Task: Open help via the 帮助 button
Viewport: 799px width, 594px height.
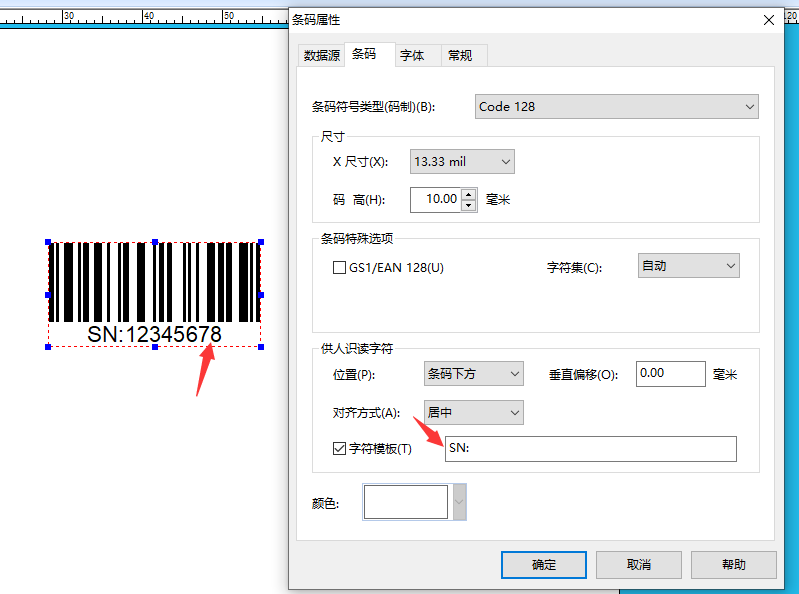Action: [734, 564]
